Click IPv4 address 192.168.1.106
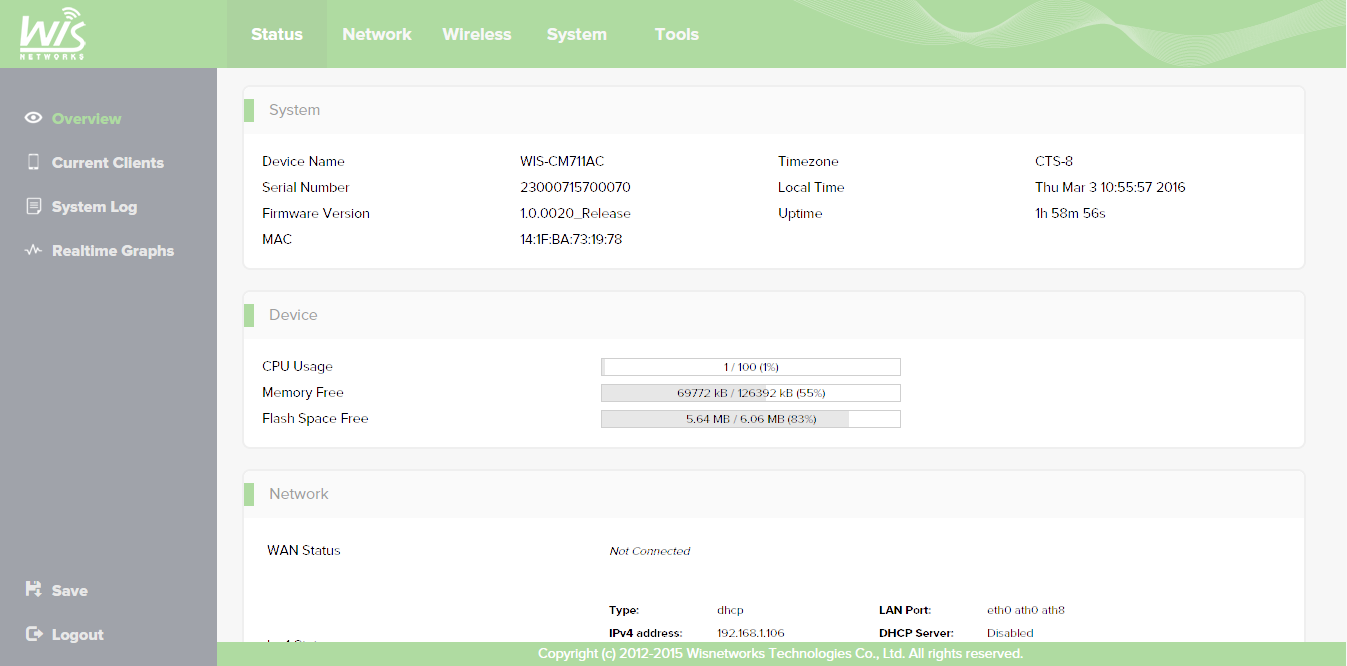 tap(752, 633)
